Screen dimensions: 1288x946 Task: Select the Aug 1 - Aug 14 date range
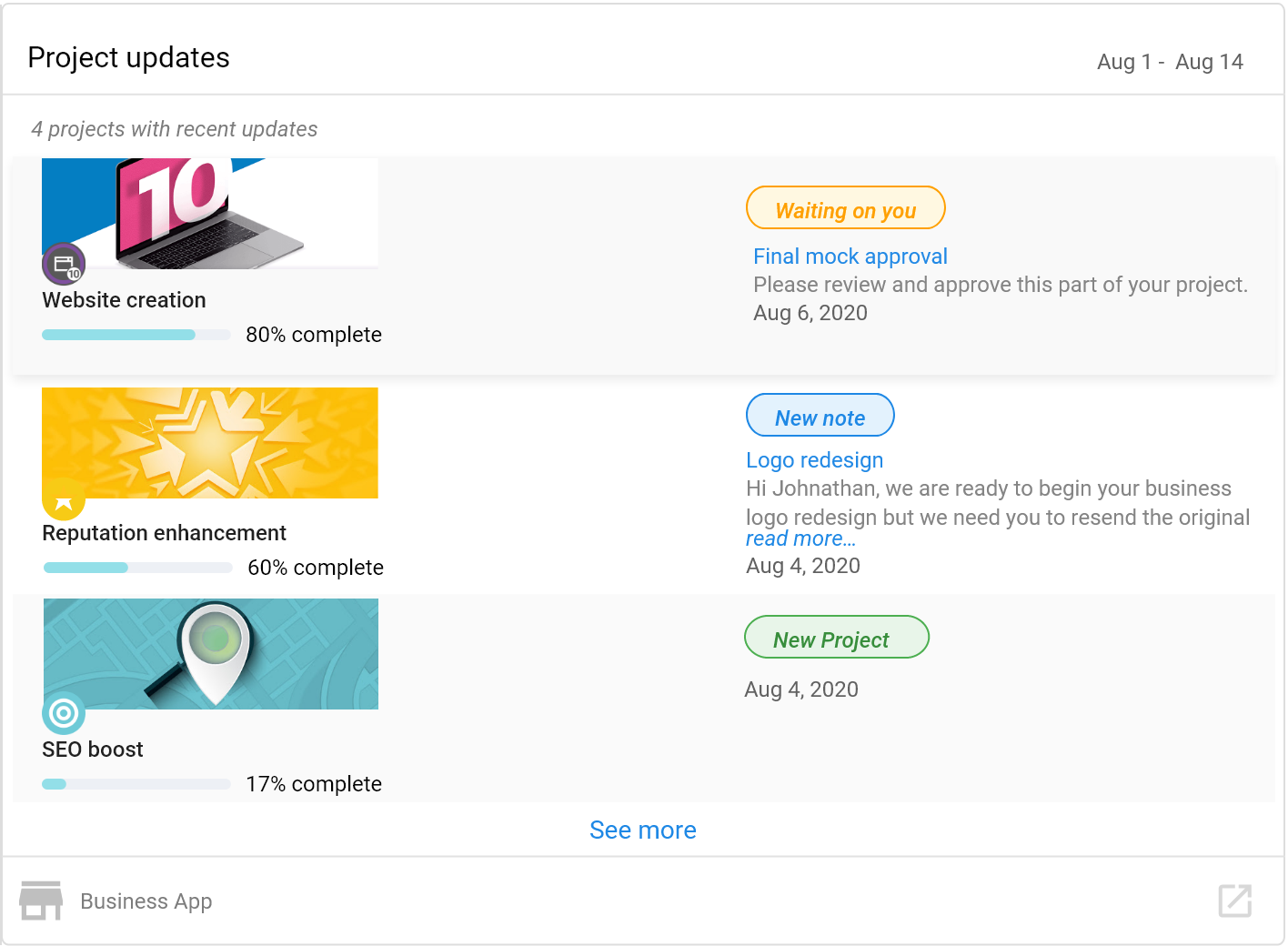click(x=1170, y=62)
